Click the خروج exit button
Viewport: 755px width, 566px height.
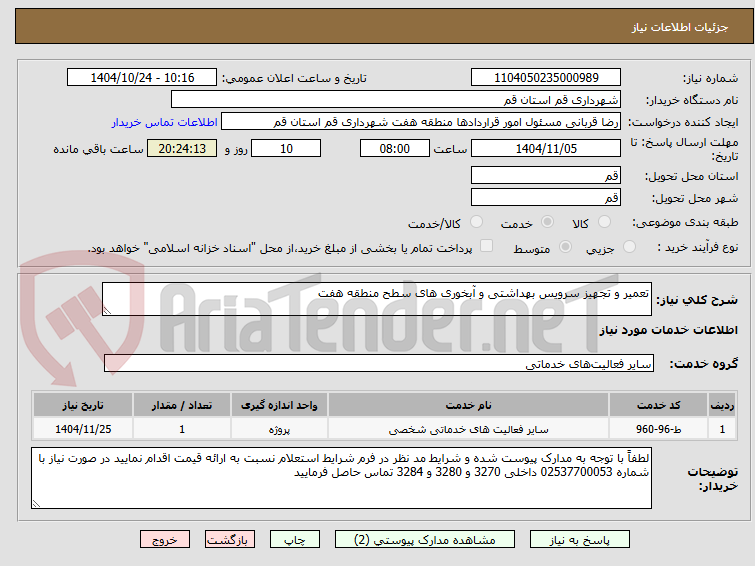click(x=165, y=540)
